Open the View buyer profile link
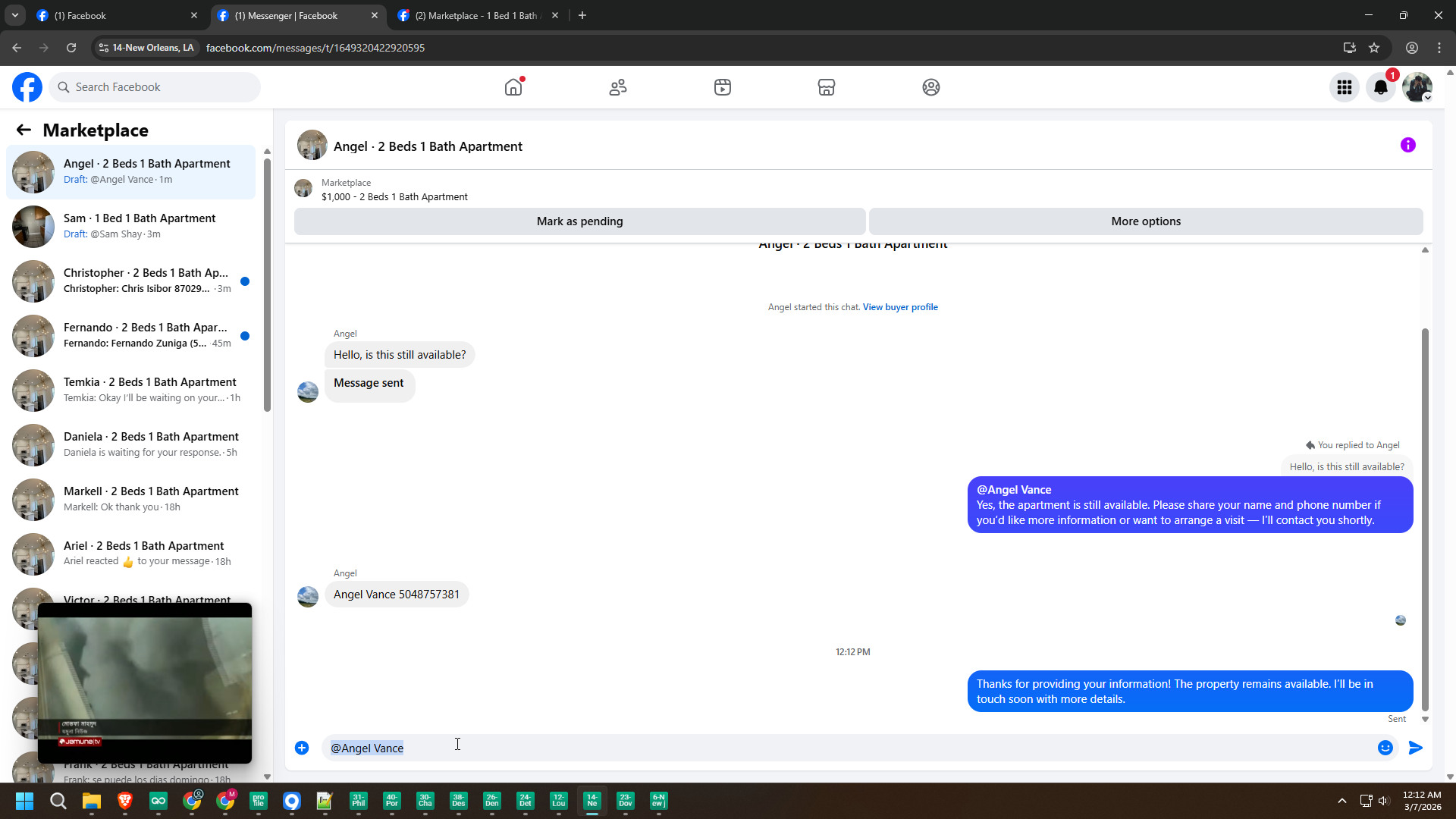This screenshot has width=1456, height=819. pos(900,307)
